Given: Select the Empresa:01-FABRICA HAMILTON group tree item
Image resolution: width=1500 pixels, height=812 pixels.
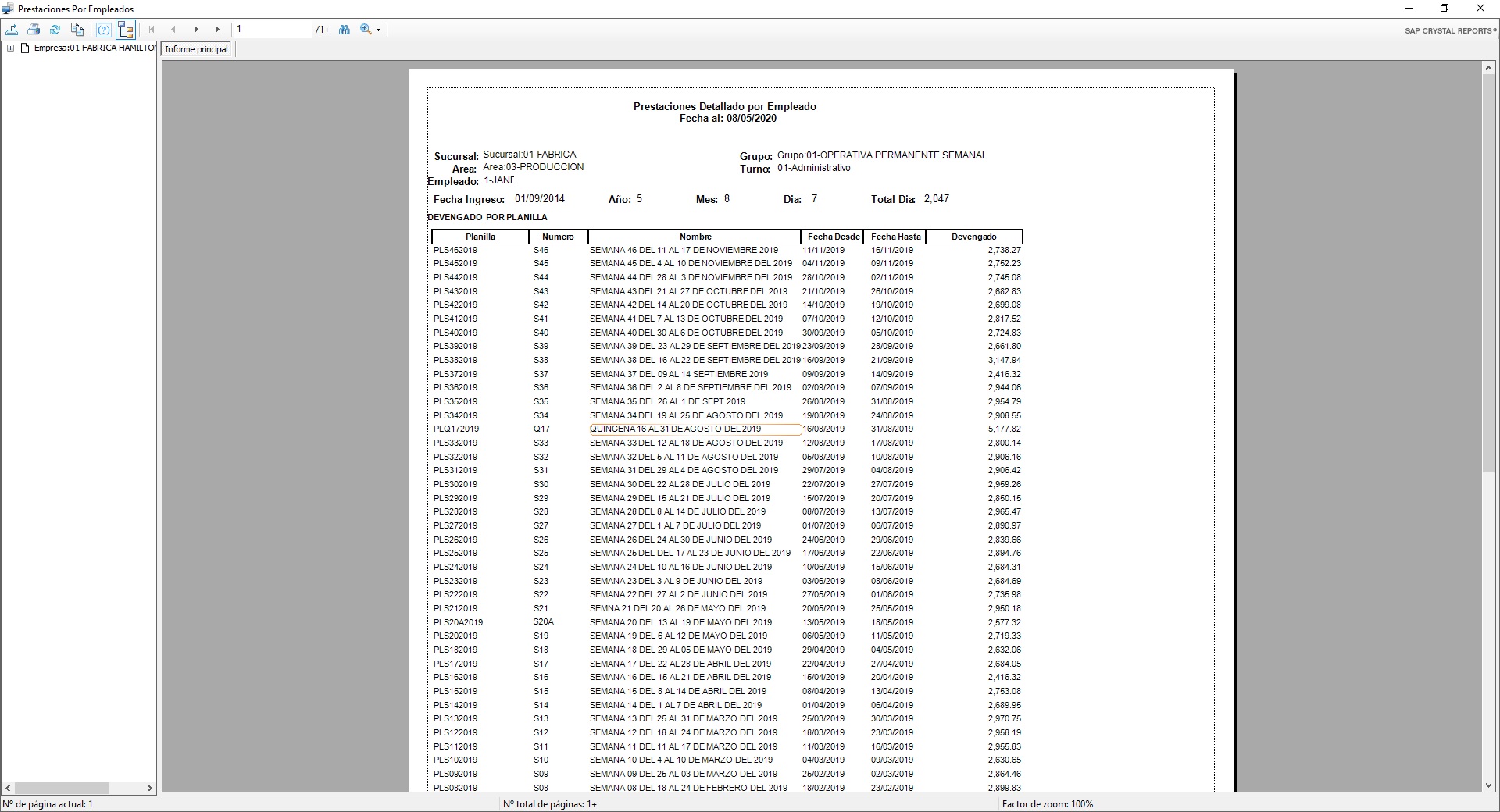Looking at the screenshot, I should 95,48.
